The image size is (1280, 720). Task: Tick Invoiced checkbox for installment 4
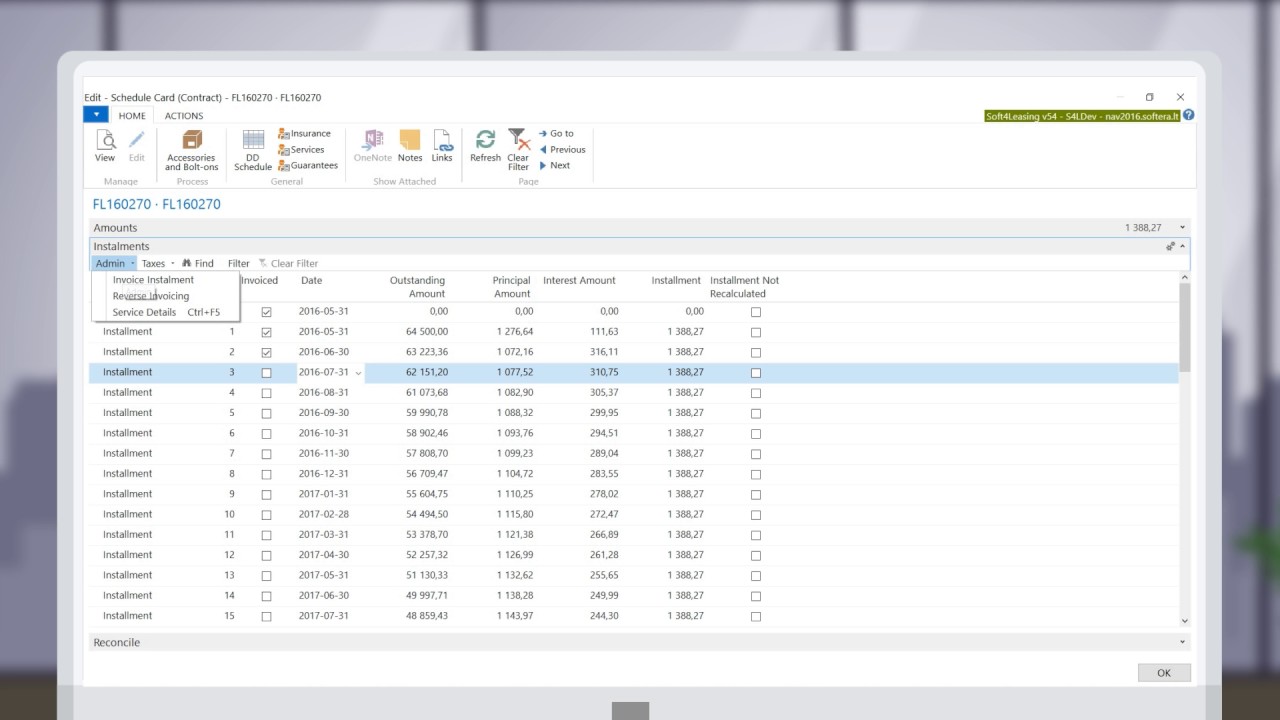pos(266,393)
